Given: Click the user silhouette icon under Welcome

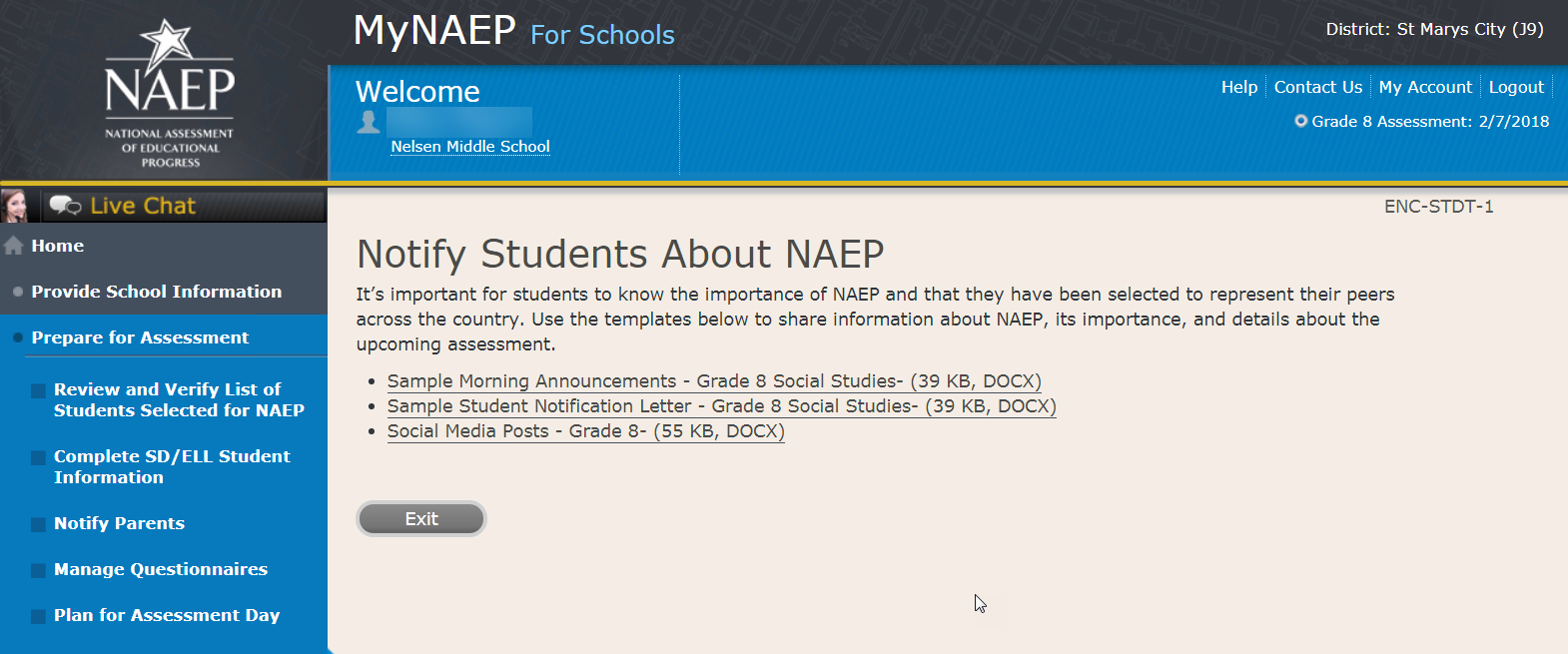Looking at the screenshot, I should (369, 122).
